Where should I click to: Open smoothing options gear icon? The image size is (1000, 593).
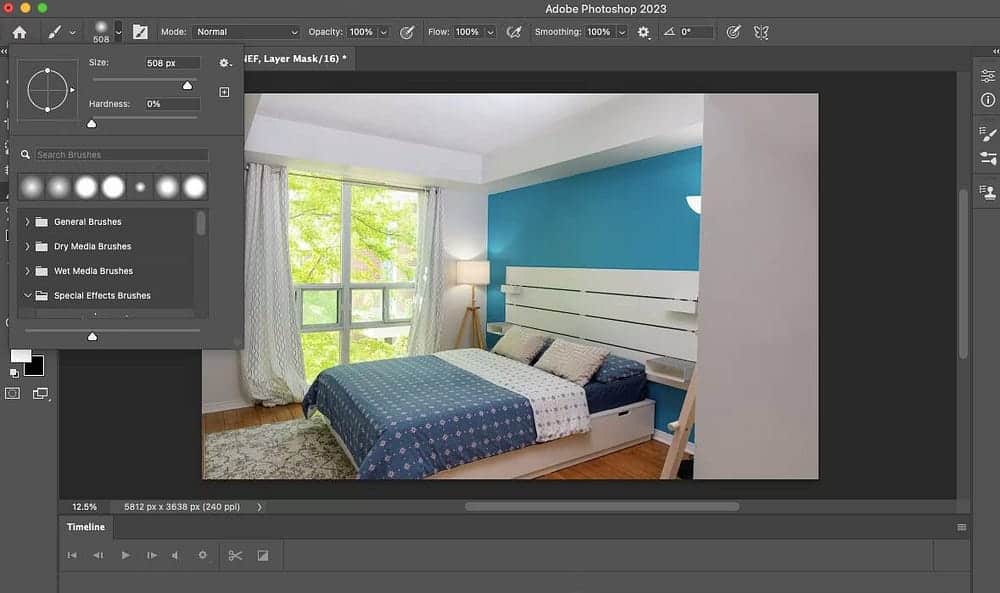643,32
